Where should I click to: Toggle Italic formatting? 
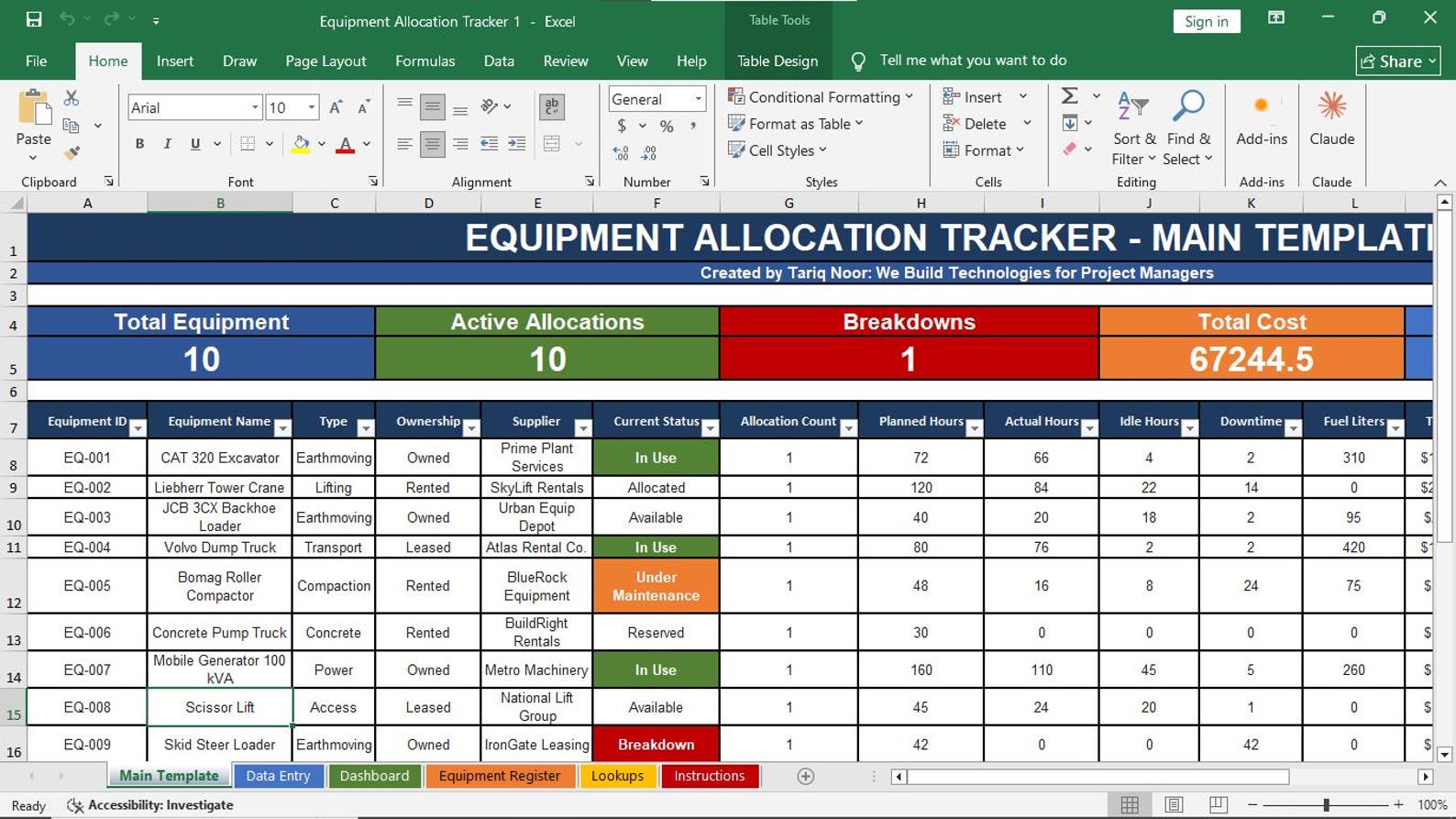pos(167,144)
